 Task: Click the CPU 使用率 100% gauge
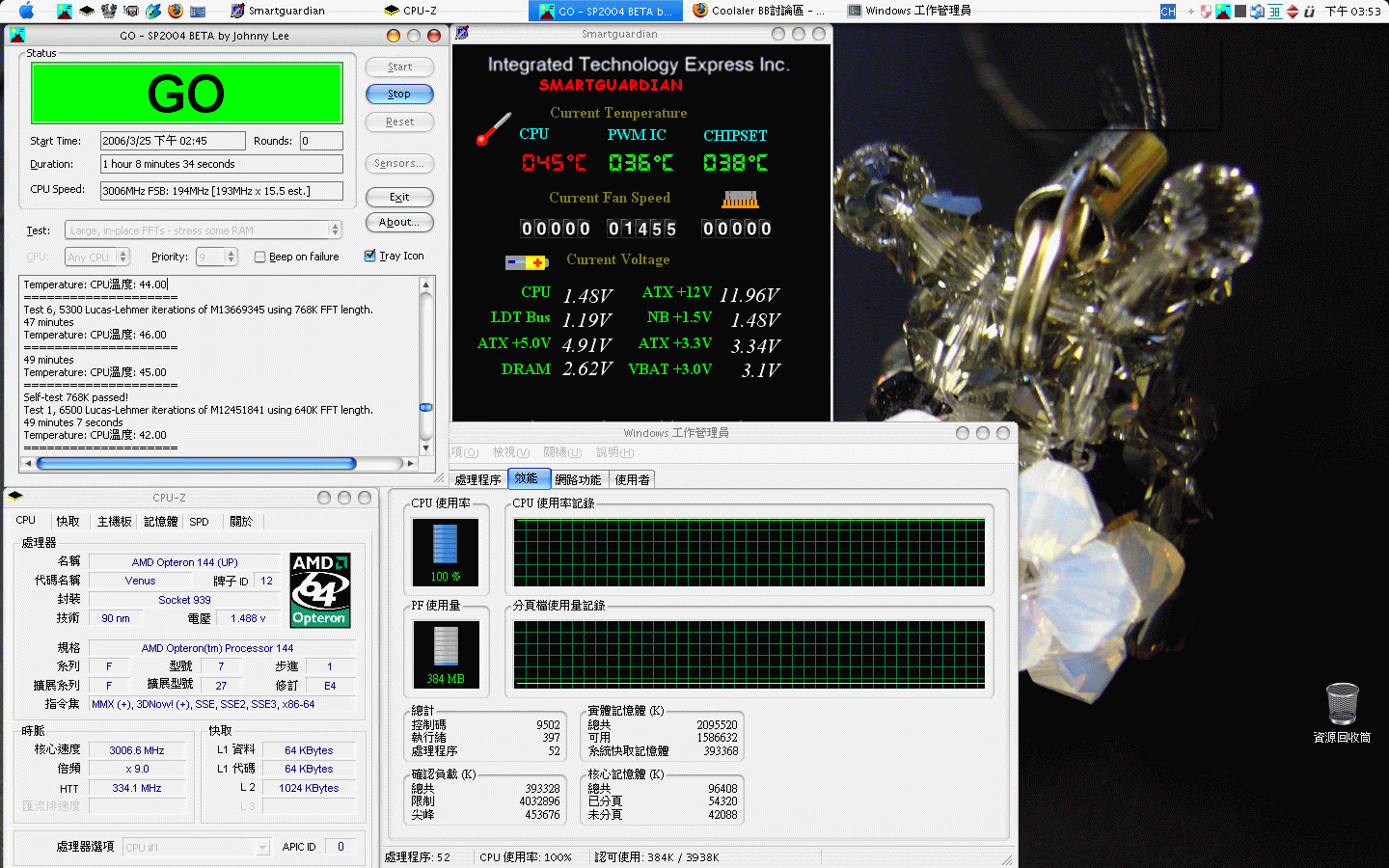(x=446, y=554)
